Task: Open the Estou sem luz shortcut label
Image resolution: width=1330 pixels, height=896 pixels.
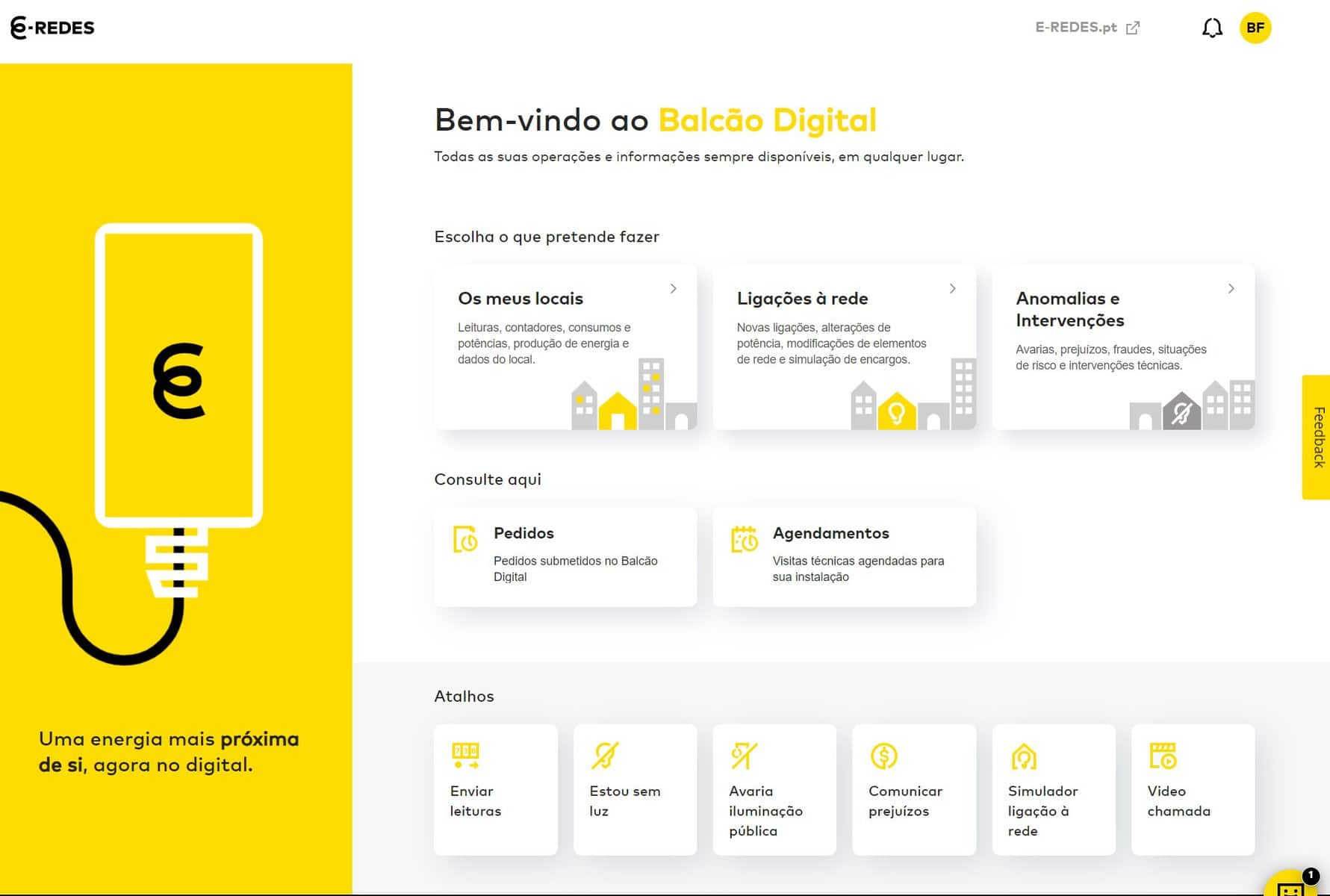Action: coord(625,800)
